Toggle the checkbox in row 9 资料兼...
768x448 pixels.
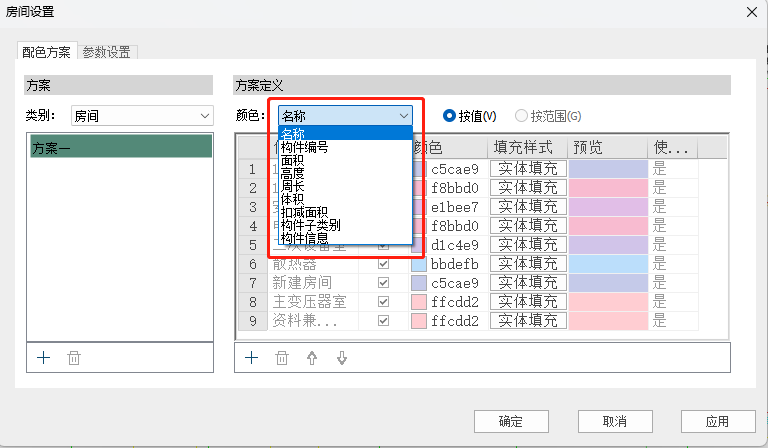coord(384,321)
